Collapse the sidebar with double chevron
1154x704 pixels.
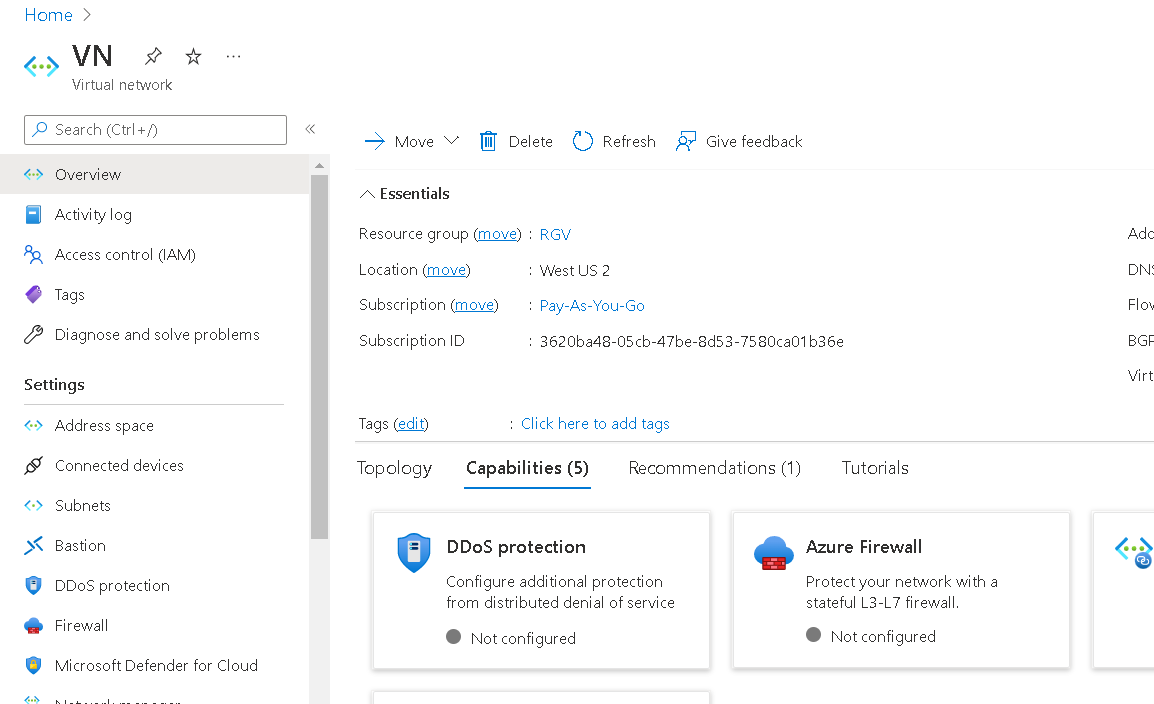pos(311,129)
